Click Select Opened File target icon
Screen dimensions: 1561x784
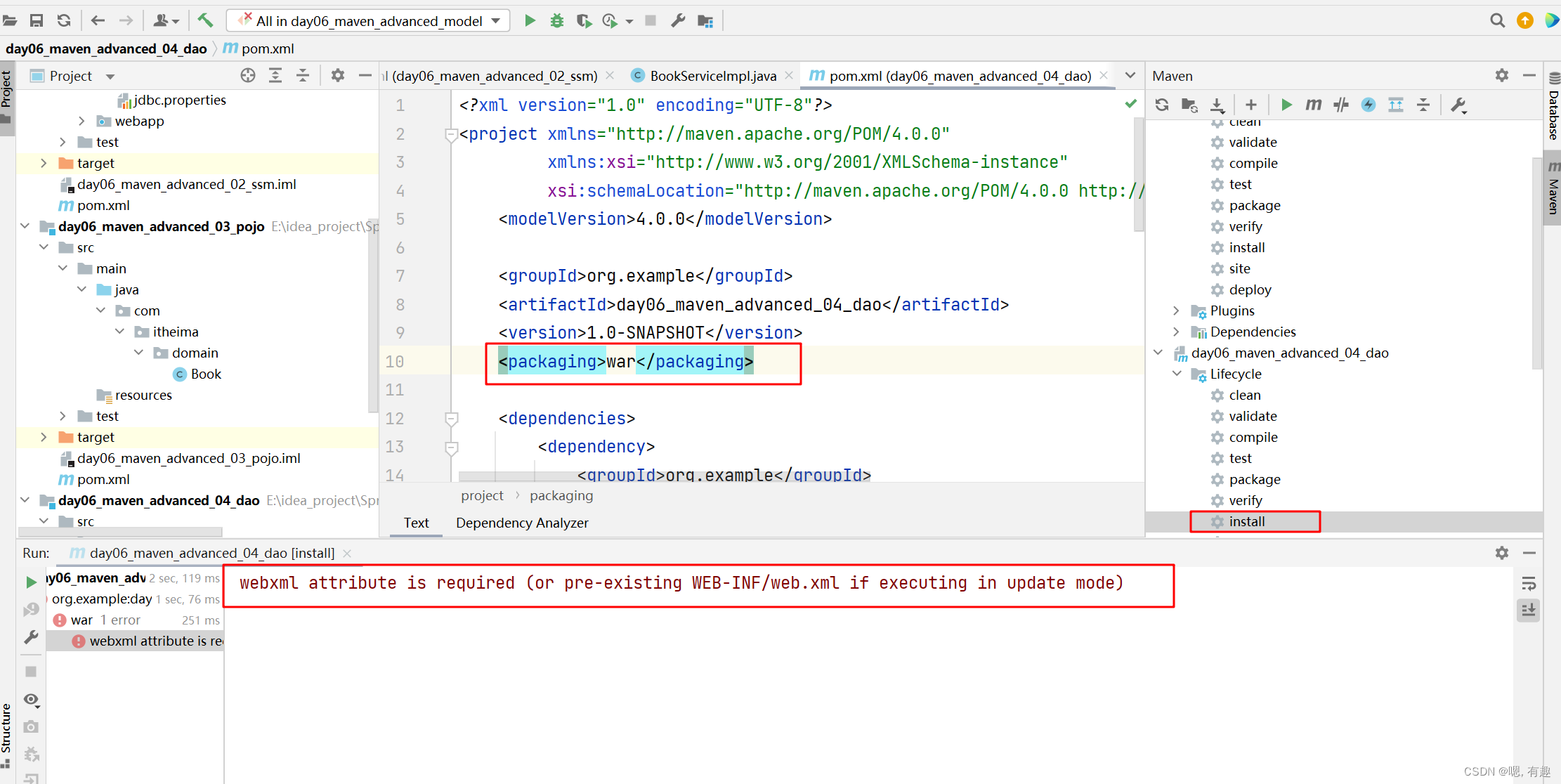[x=247, y=76]
